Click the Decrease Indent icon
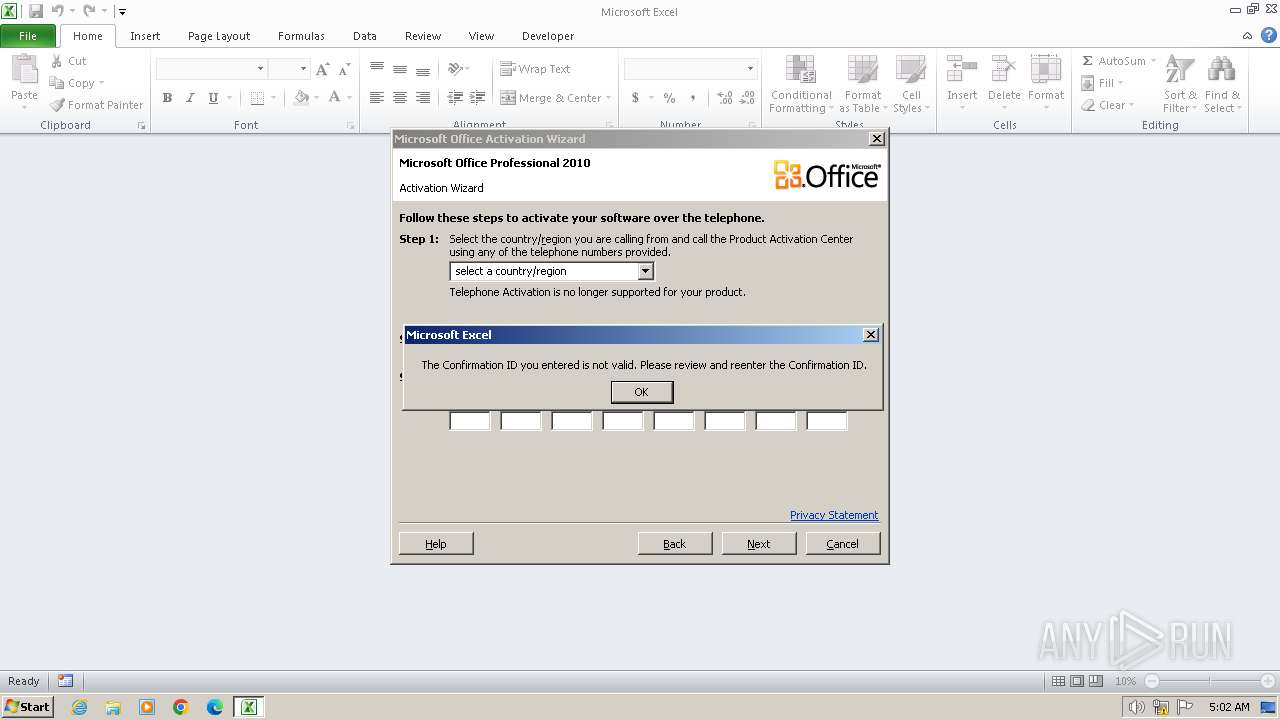Image resolution: width=1280 pixels, height=720 pixels. 455,98
